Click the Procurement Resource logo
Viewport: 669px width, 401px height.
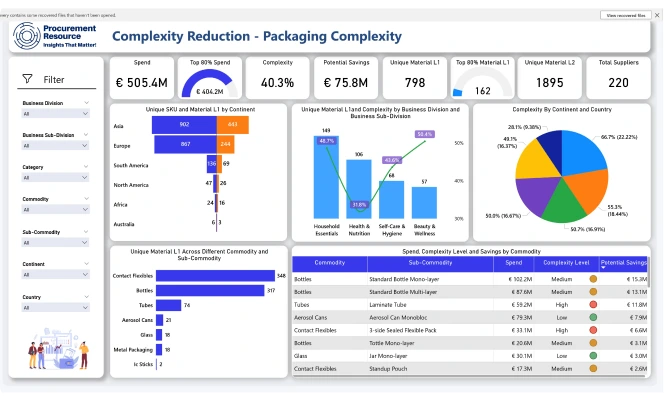click(52, 36)
